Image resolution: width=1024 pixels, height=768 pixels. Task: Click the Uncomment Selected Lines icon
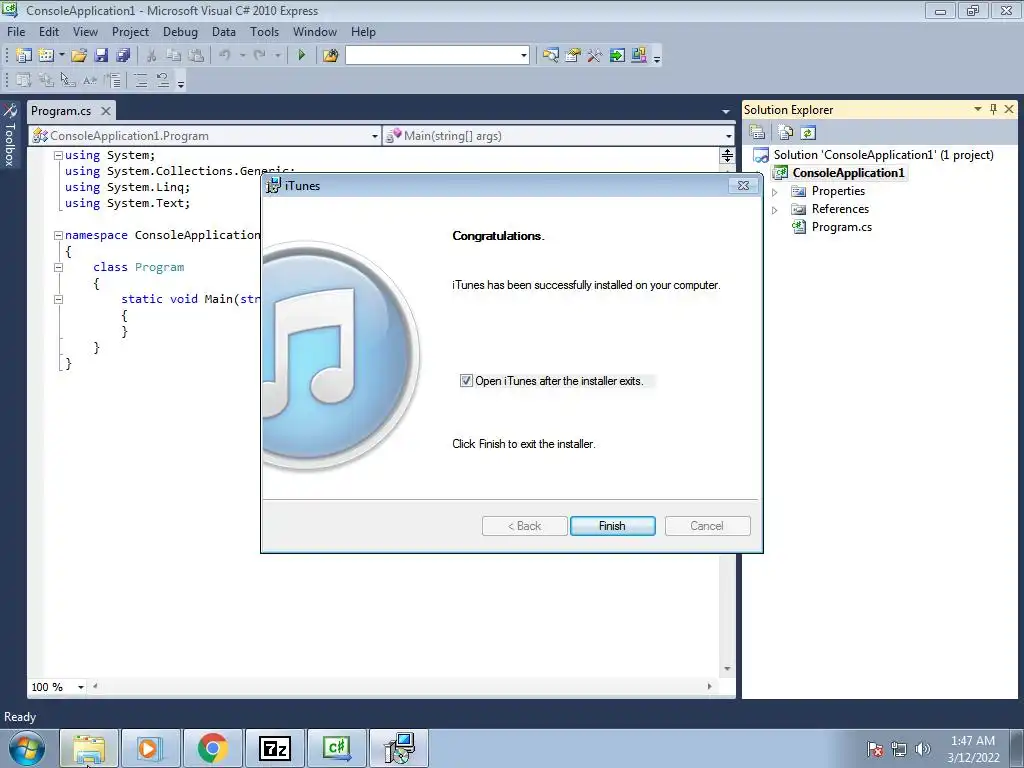pos(163,80)
